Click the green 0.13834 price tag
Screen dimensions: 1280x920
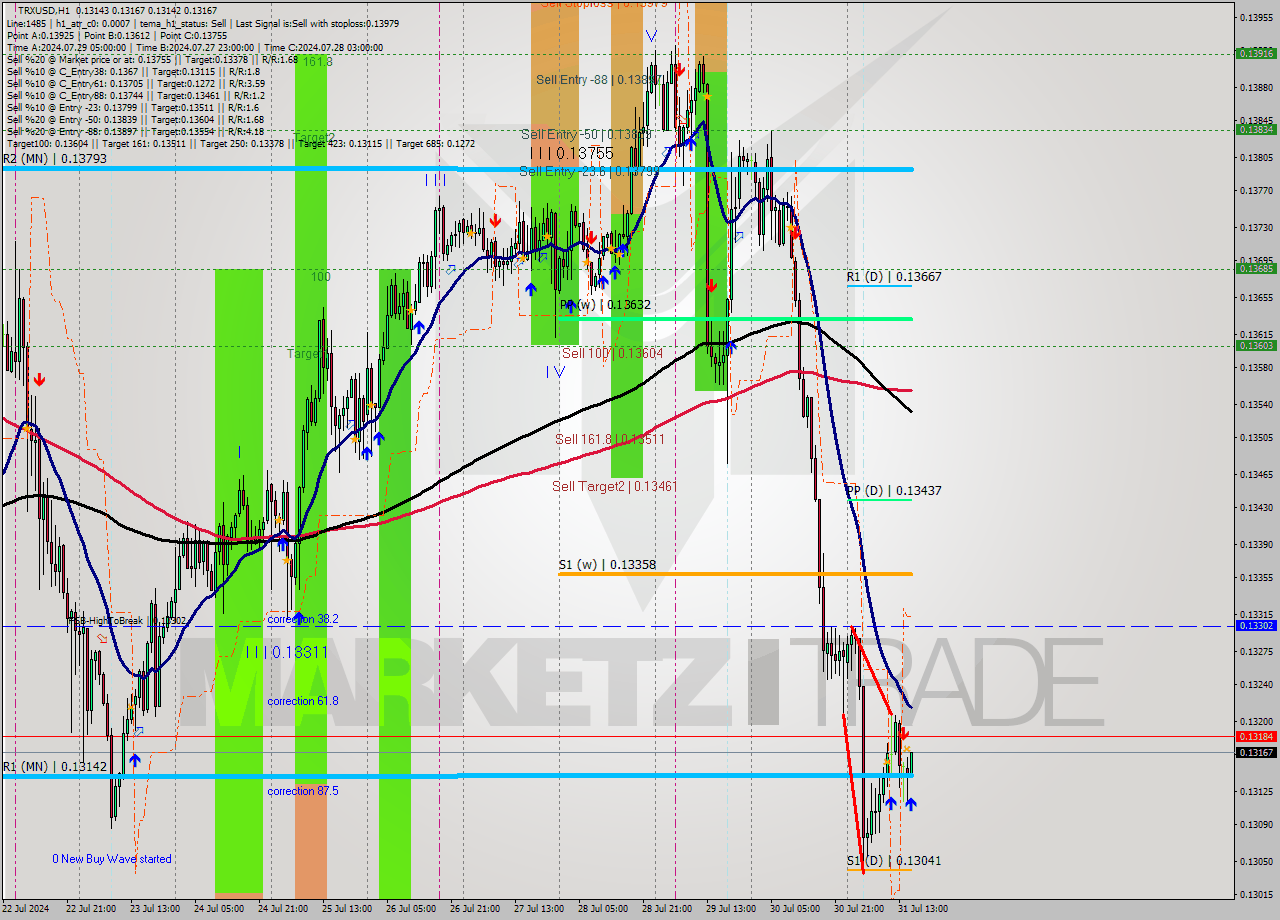pos(1256,129)
